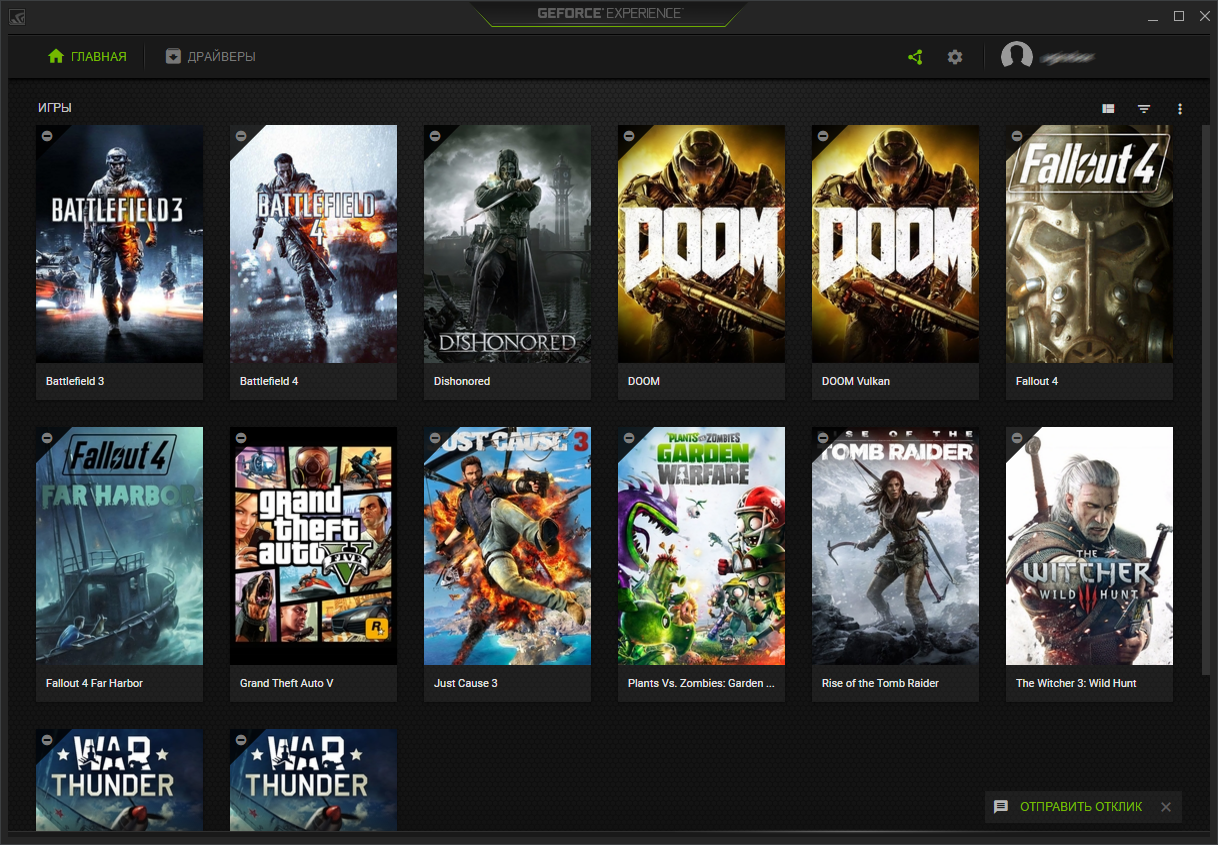Screen dimensions: 1218x845
Task: Switch the games view layout icon
Action: (1108, 109)
